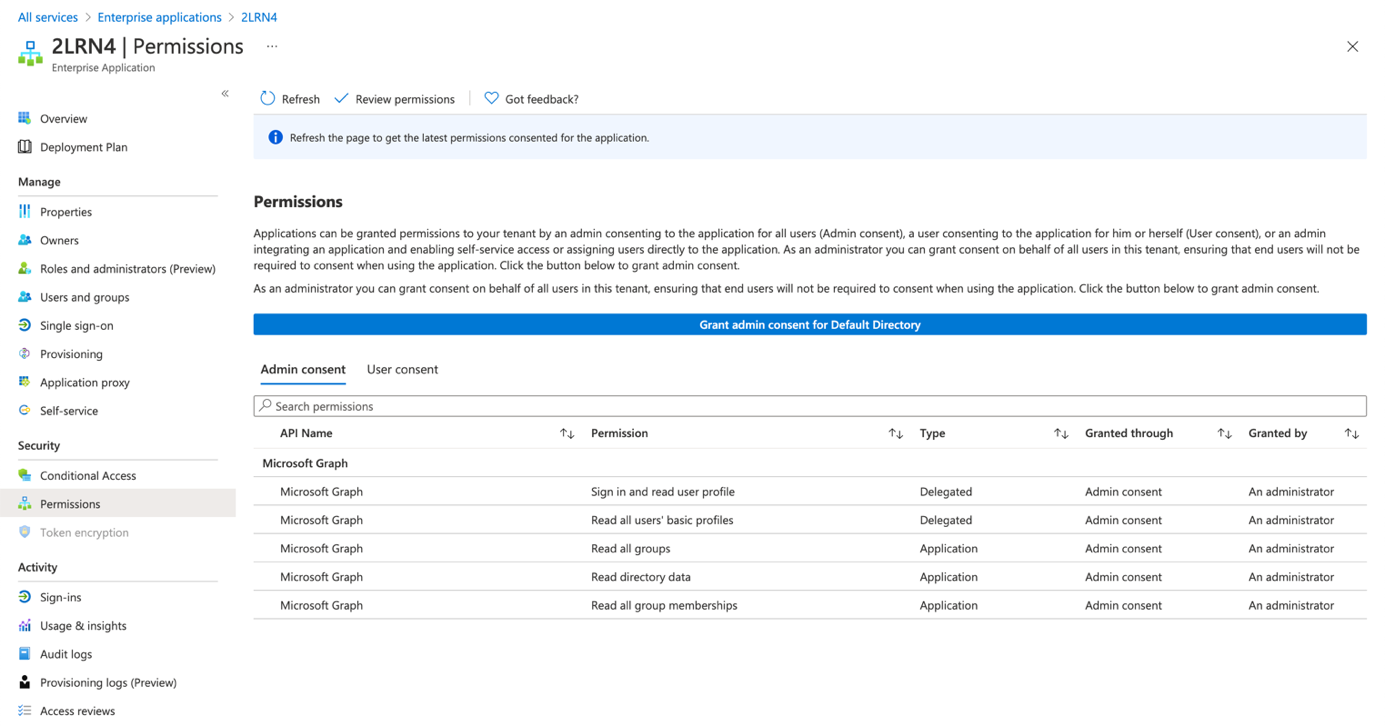Image resolution: width=1385 pixels, height=726 pixels.
Task: Click the Owners people icon
Action: point(25,240)
